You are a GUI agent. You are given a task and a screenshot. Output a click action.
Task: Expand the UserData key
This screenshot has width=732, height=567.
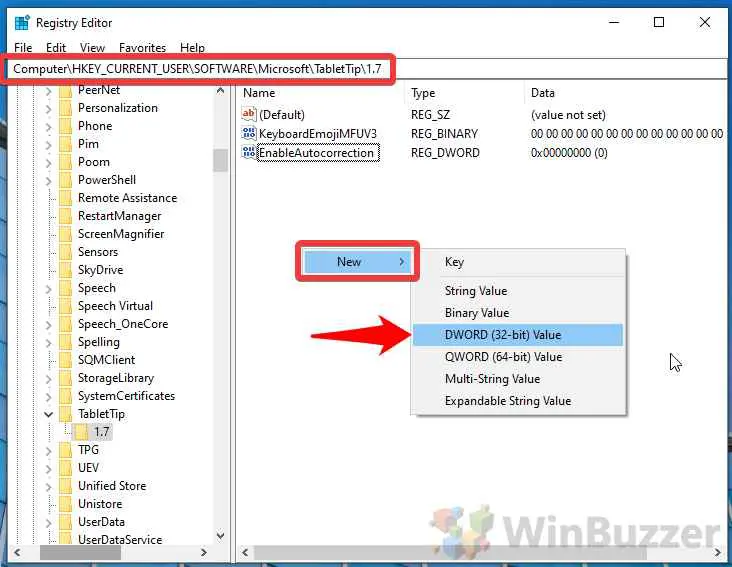point(49,523)
